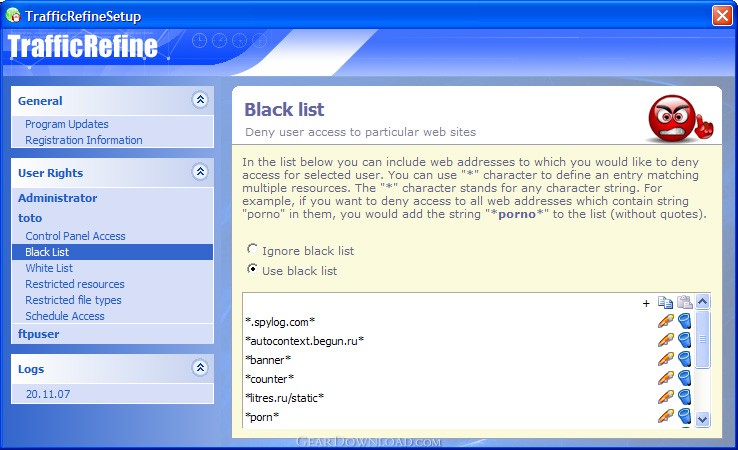Select Ignore black list radio button
738x450 pixels.
(252, 249)
